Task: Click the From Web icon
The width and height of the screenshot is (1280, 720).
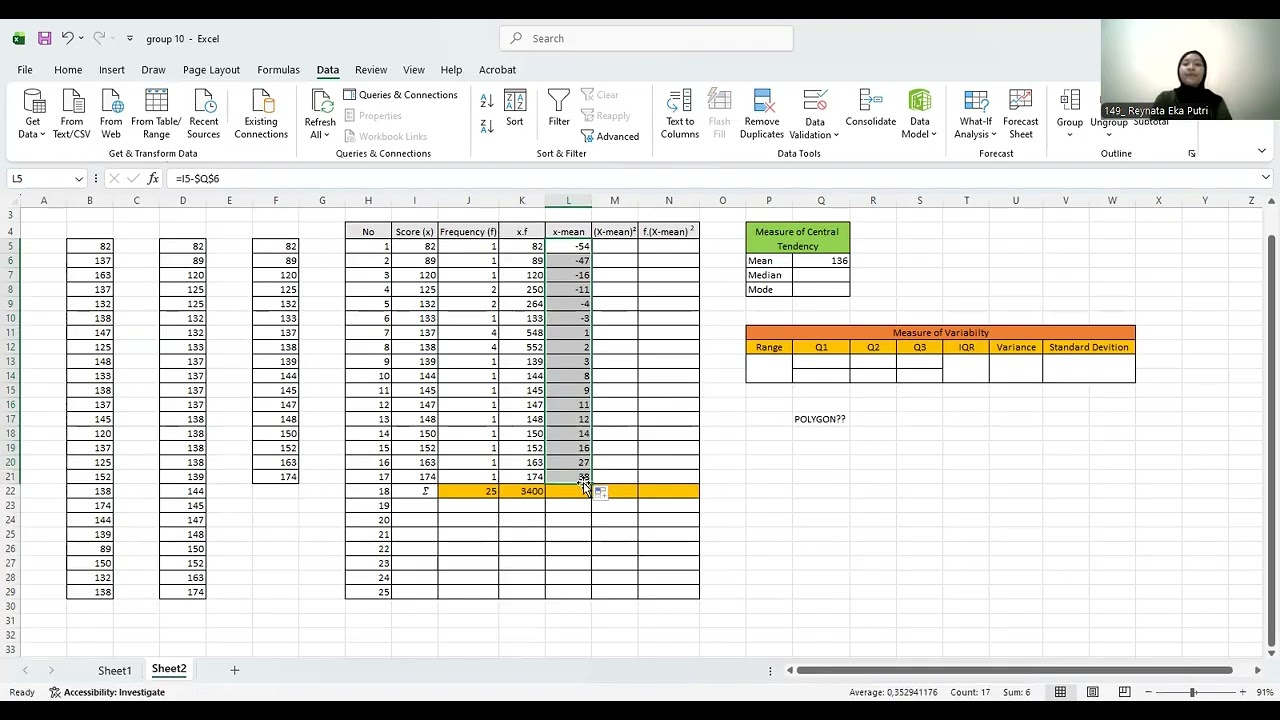Action: click(x=111, y=114)
